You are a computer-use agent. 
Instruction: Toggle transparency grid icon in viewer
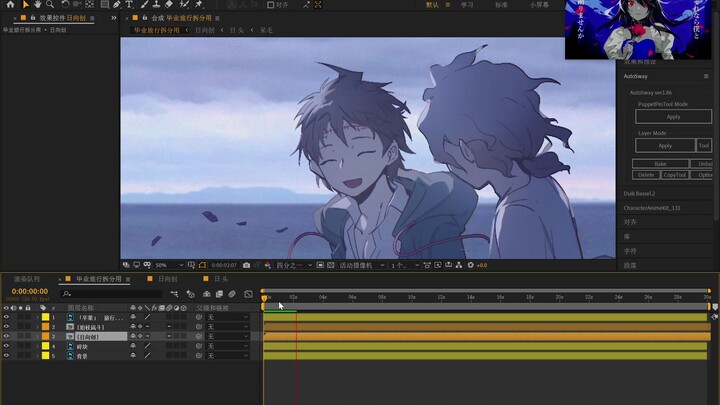pos(331,265)
